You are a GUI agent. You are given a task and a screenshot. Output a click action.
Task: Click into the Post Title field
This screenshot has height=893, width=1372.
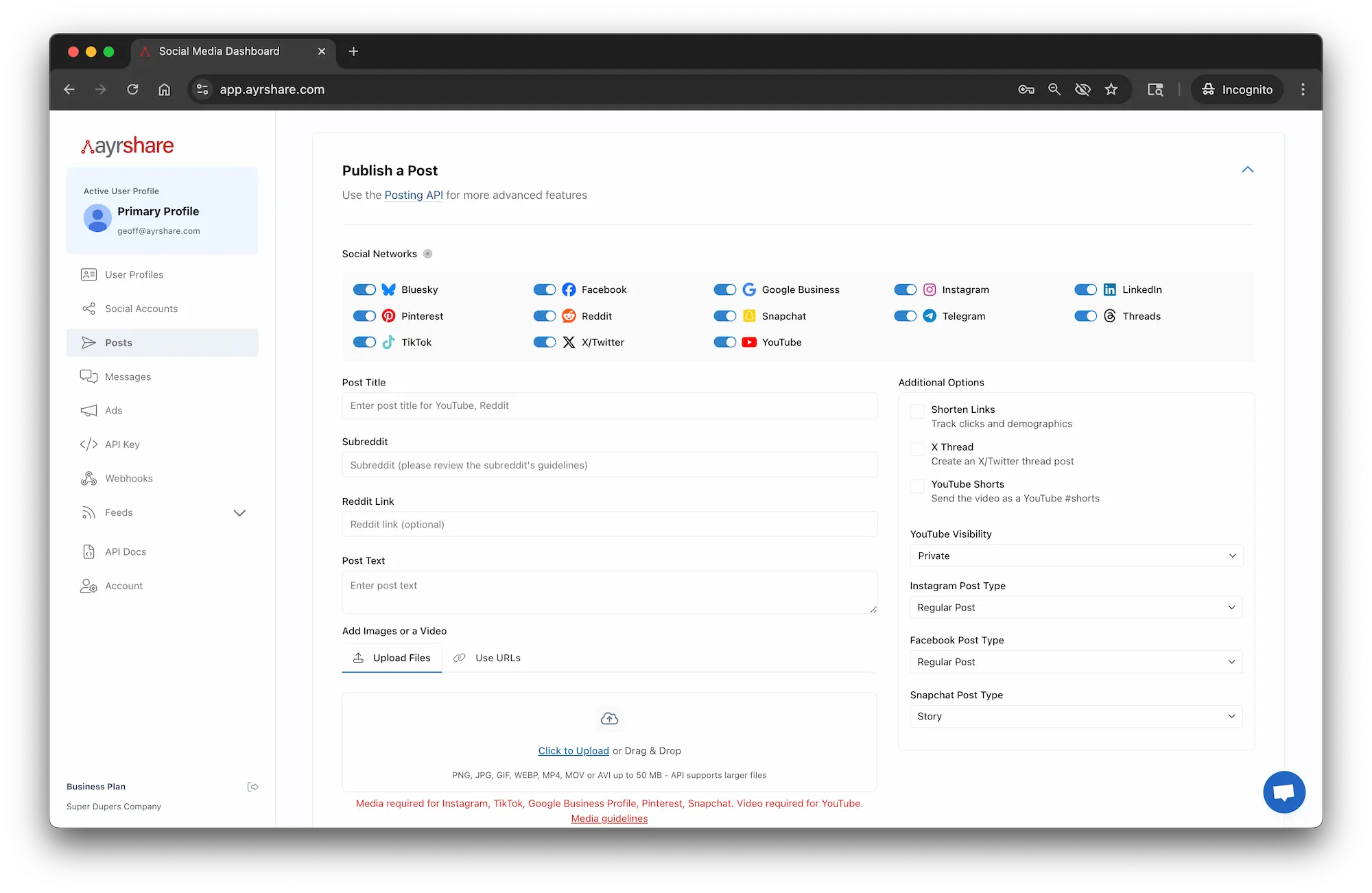click(x=609, y=405)
